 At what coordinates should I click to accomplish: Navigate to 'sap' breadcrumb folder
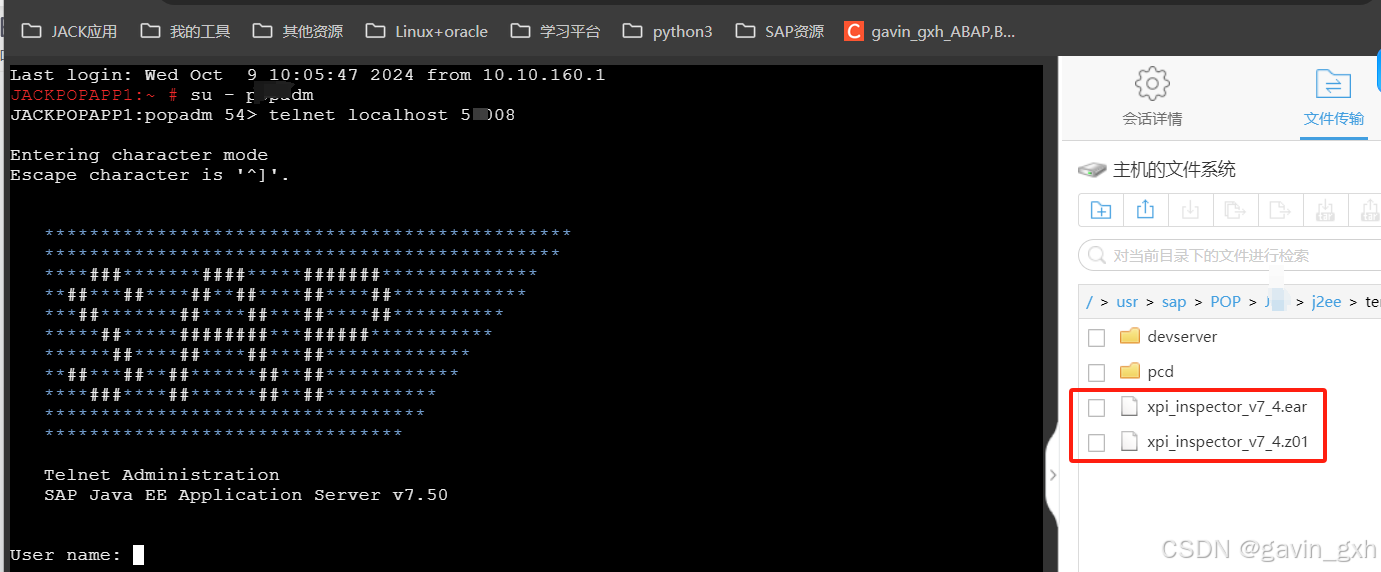tap(1174, 302)
